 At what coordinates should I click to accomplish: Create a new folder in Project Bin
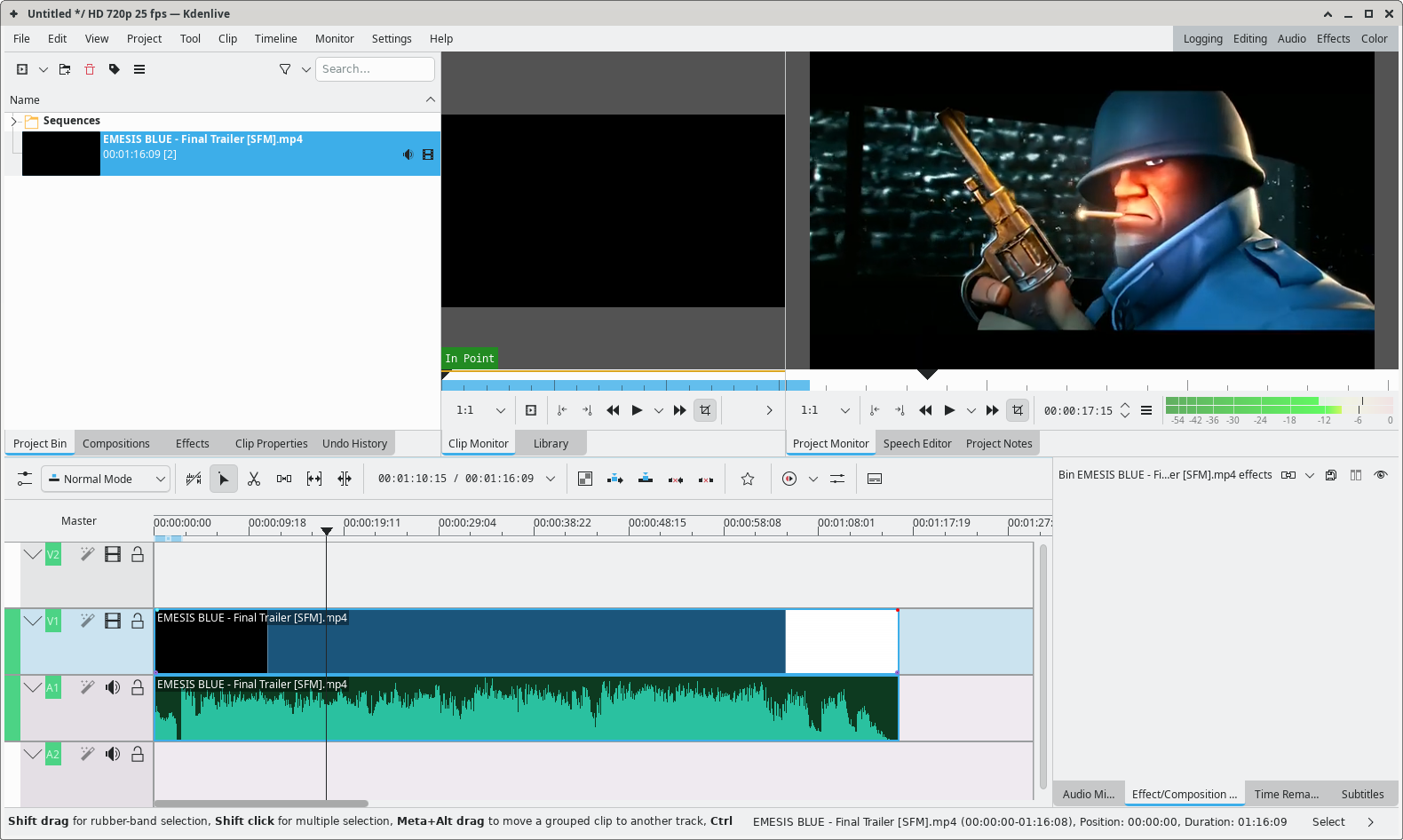[x=65, y=69]
